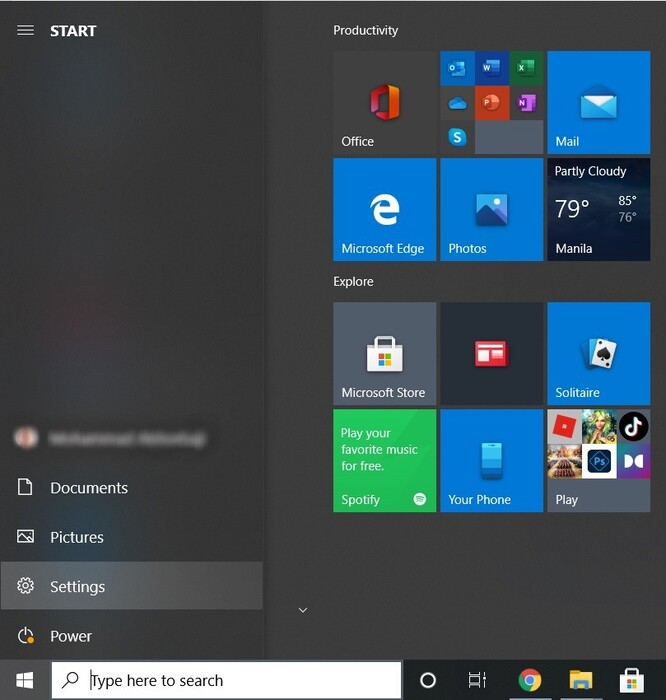Screen dimensions: 666x700
Task: Open Photoshop Express in the Play folder
Action: pos(599,462)
